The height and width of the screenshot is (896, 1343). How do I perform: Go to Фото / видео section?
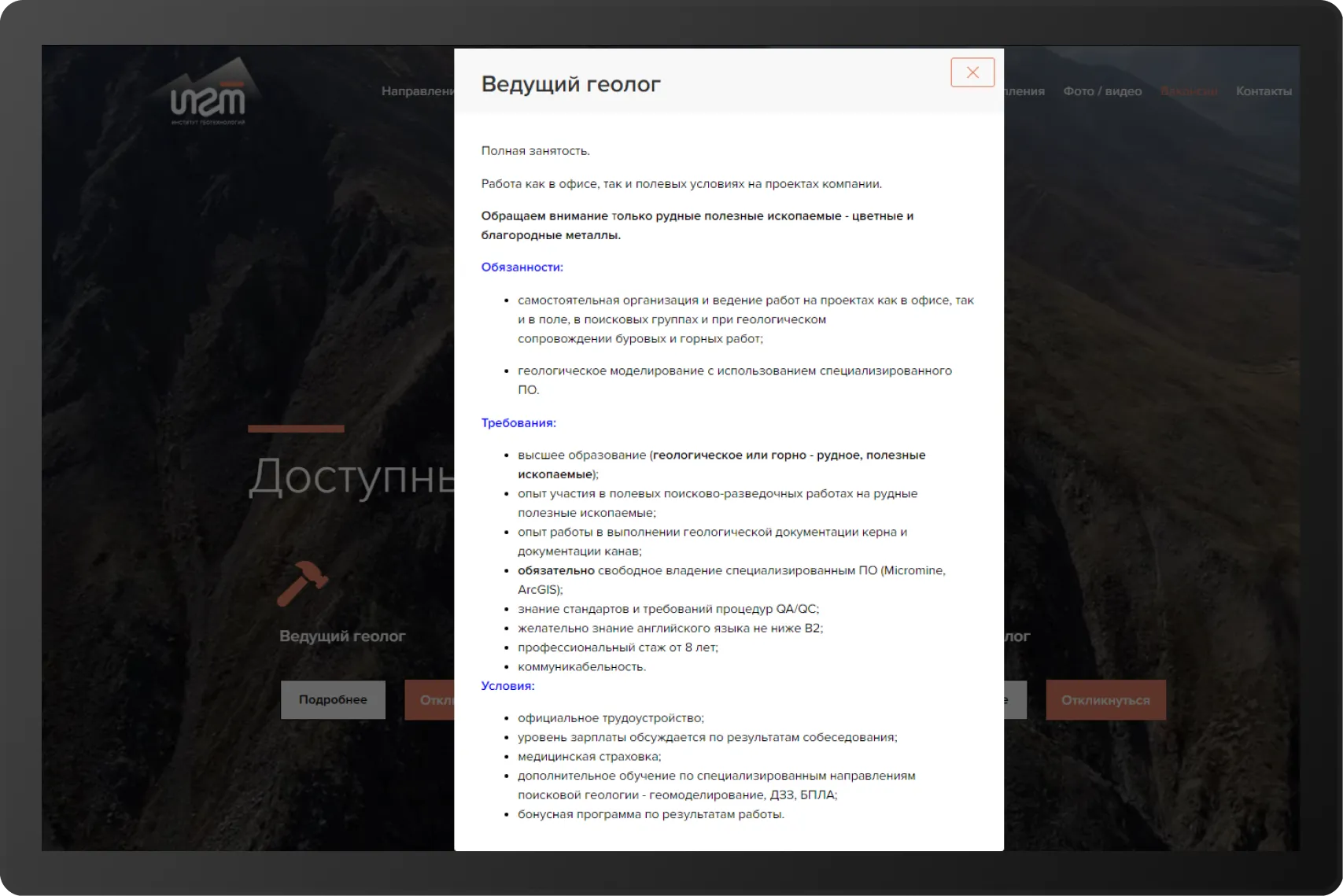click(x=1101, y=91)
